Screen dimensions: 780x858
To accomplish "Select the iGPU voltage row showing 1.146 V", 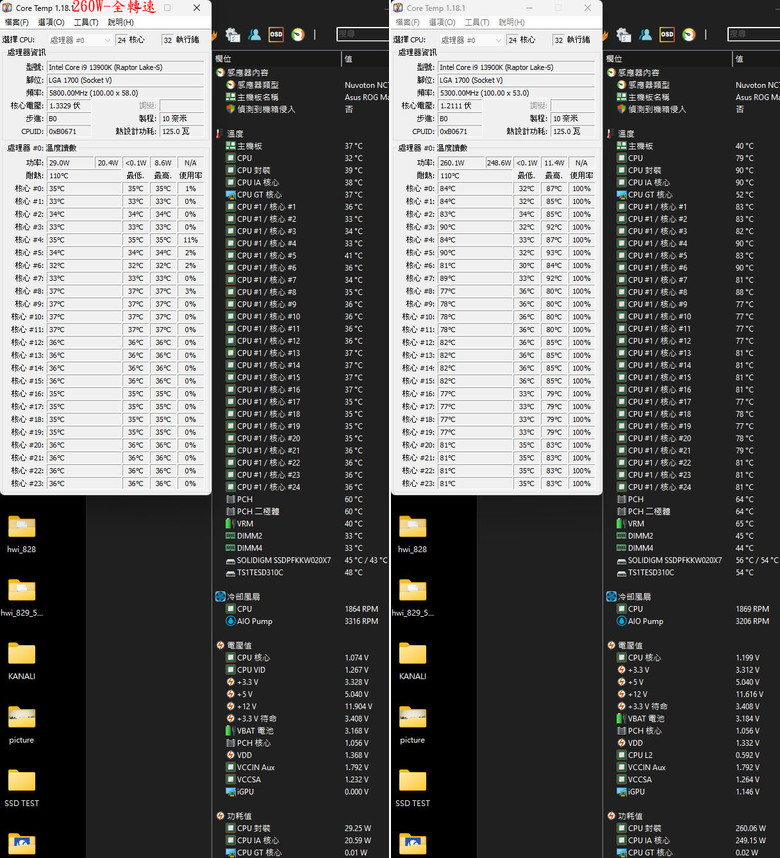I will coord(692,792).
